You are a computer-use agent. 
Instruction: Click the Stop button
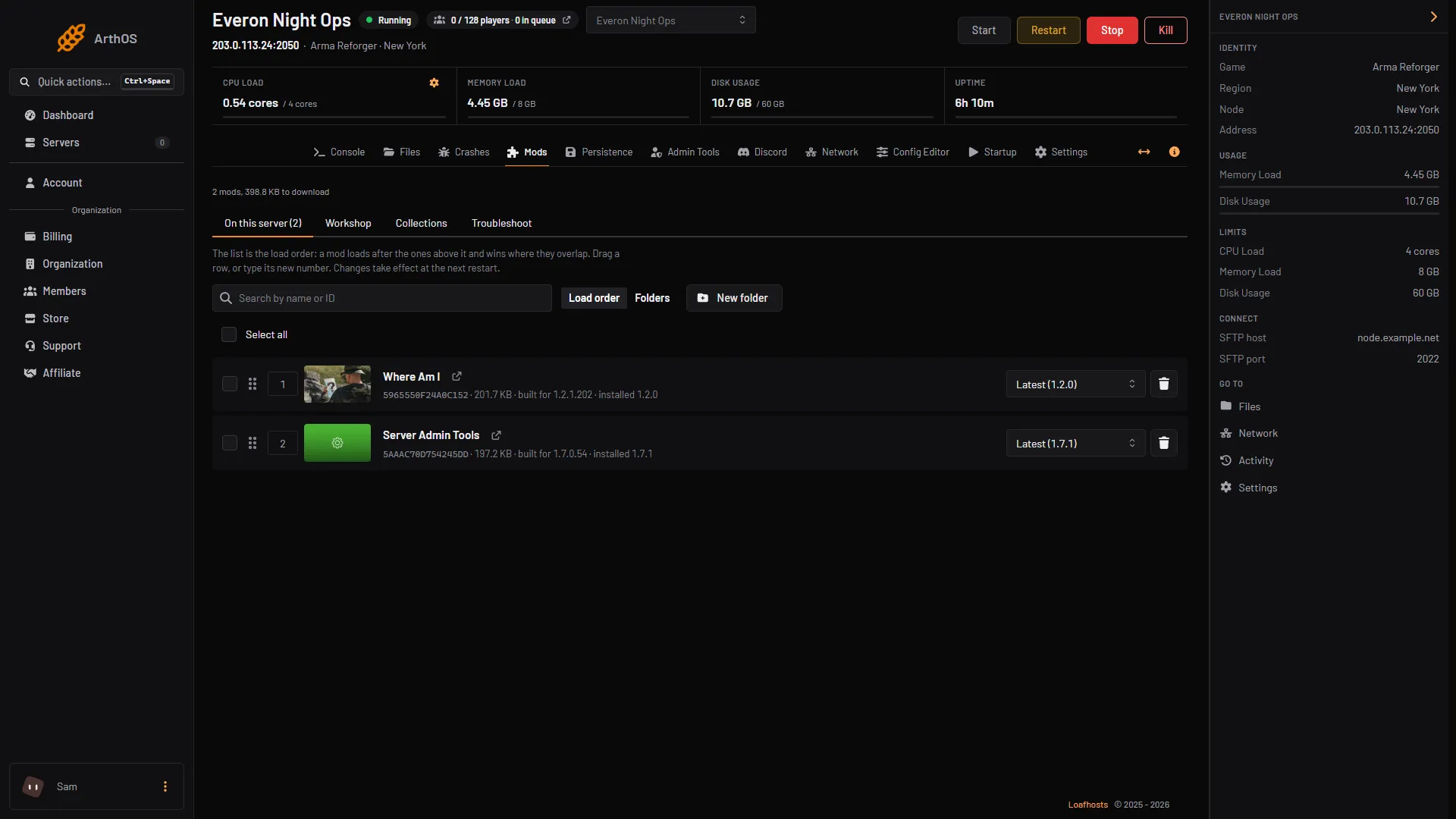click(x=1112, y=30)
